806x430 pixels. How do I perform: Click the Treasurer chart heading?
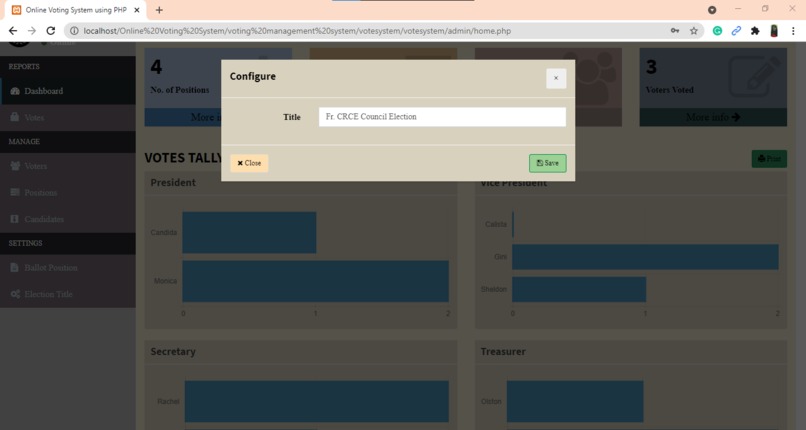pos(503,351)
